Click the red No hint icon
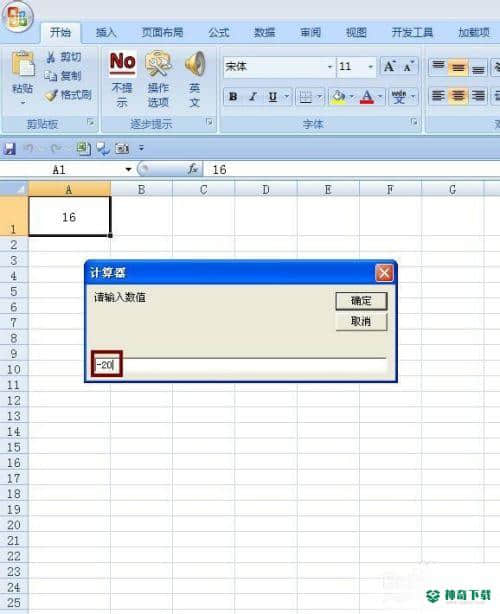This screenshot has height=614, width=500. click(122, 63)
